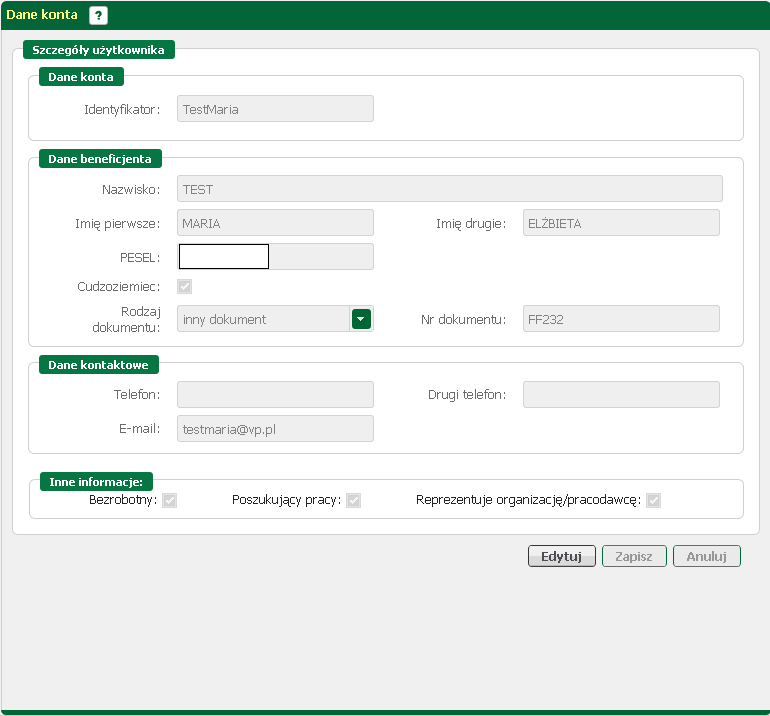Click the Dane beneficjenta group label
This screenshot has width=770, height=716.
pyautogui.click(x=100, y=159)
